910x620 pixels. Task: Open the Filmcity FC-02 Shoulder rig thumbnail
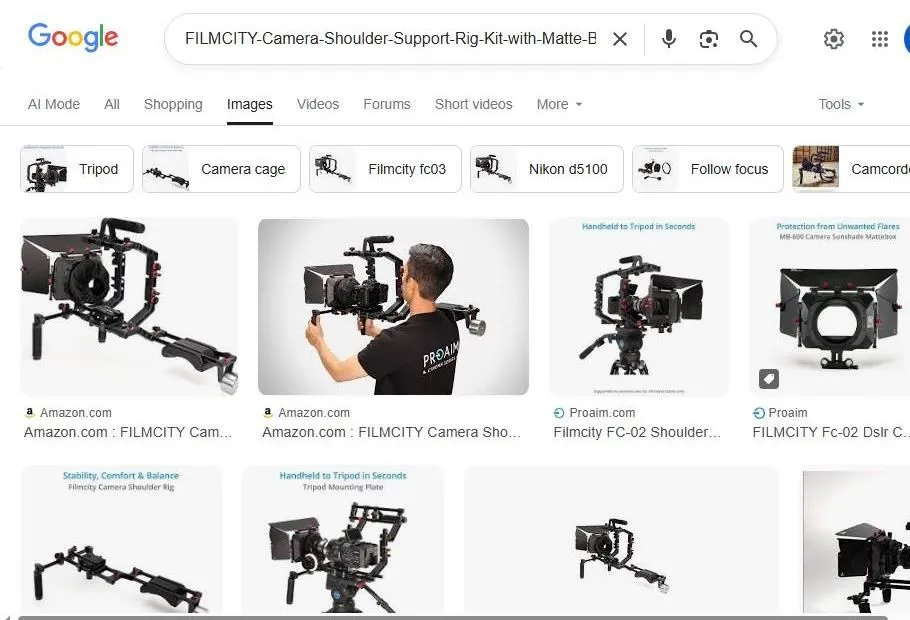point(638,306)
